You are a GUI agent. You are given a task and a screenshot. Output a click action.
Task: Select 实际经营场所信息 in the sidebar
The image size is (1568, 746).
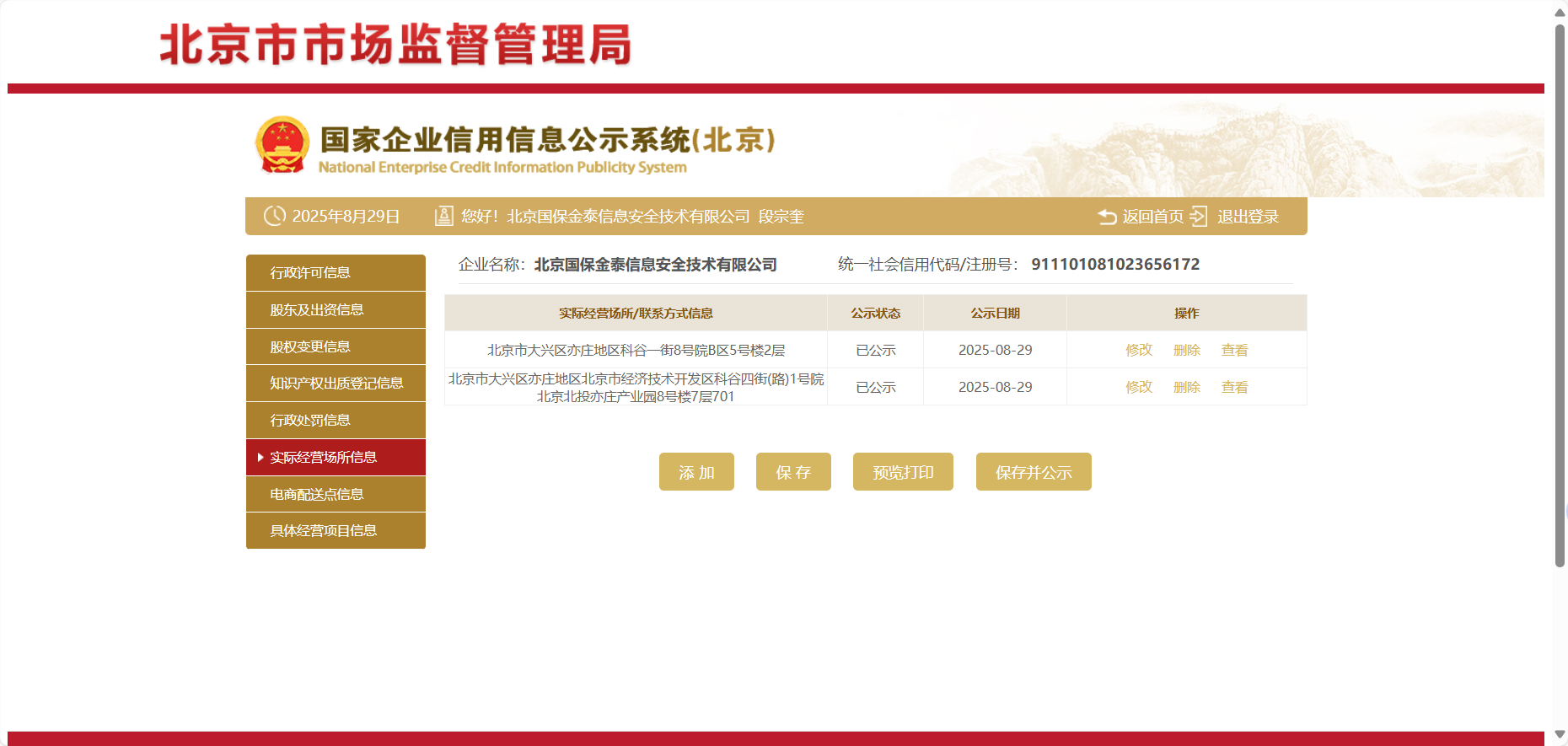point(336,457)
